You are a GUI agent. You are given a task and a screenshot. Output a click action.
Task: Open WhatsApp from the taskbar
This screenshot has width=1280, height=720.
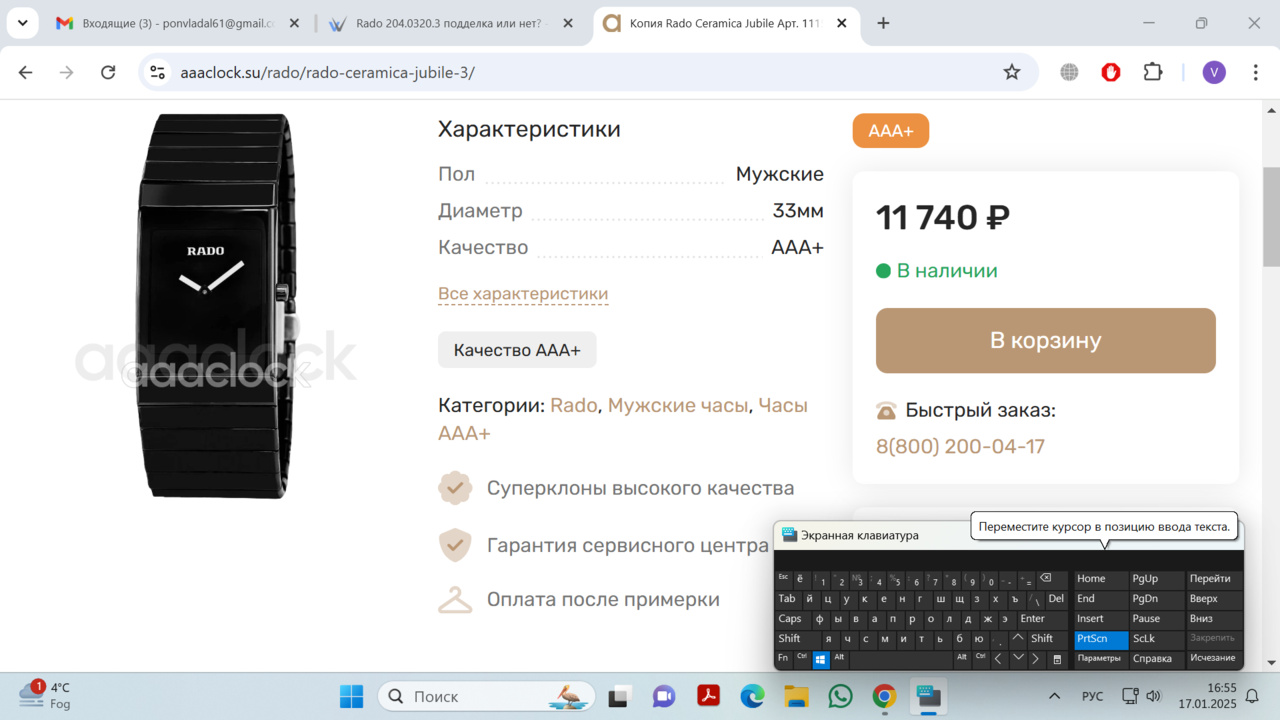[x=840, y=696]
